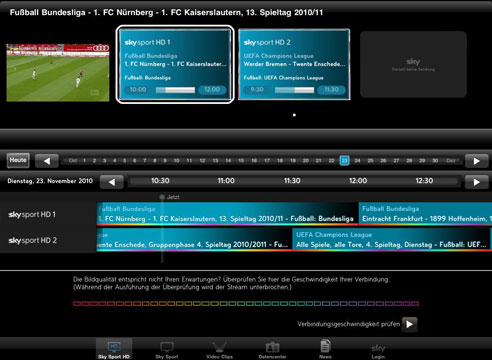Click the 10:30 time label
This screenshot has width=492, height=360.
160,181
